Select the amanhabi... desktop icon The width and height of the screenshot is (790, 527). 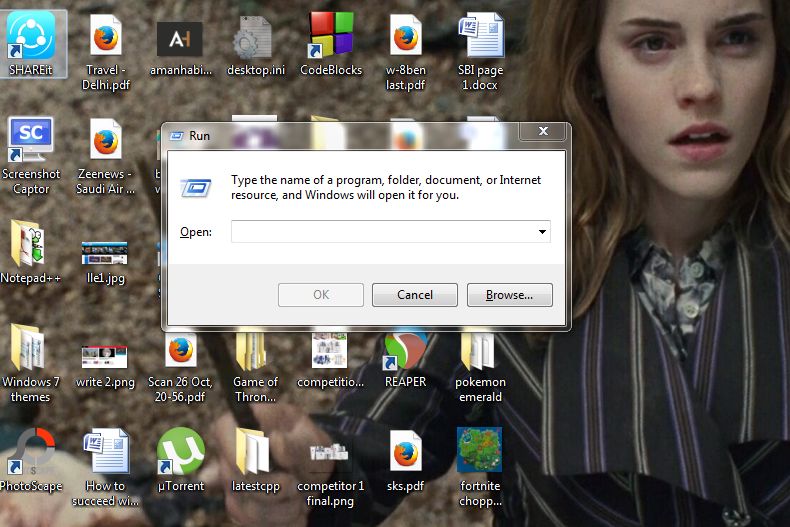click(180, 48)
